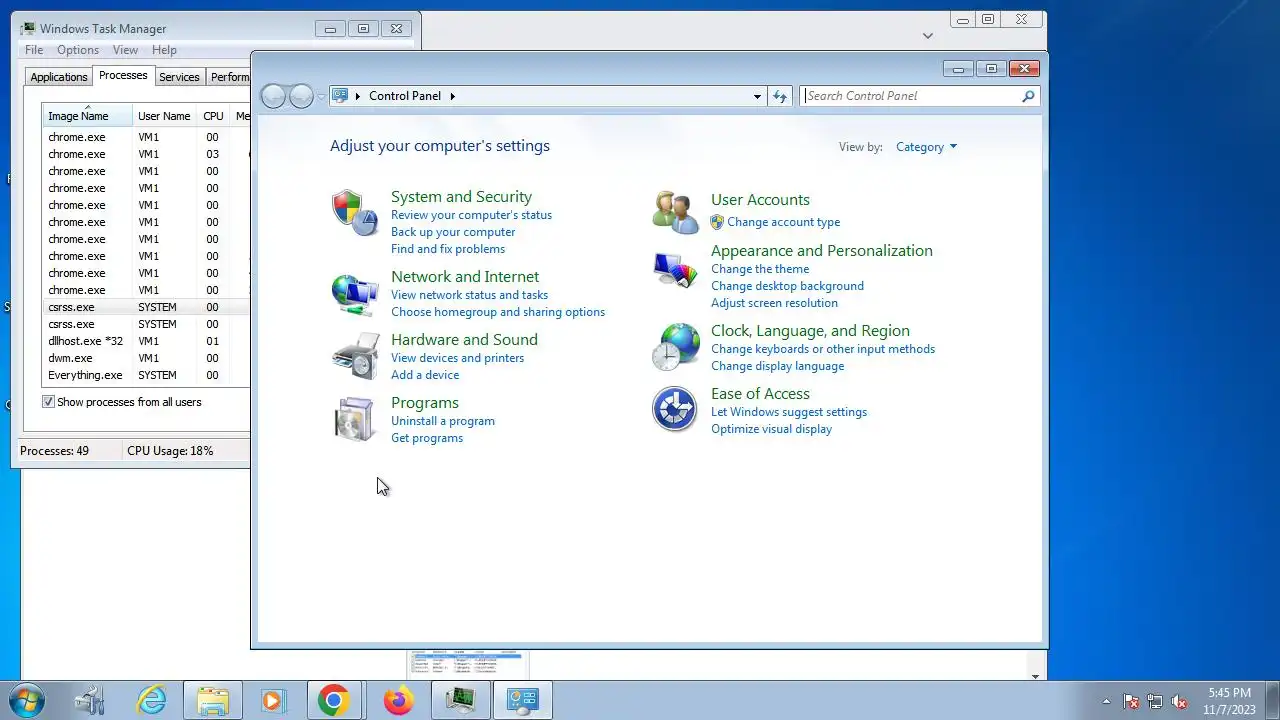This screenshot has width=1280, height=720.
Task: Open Programs disc box icon
Action: 355,419
